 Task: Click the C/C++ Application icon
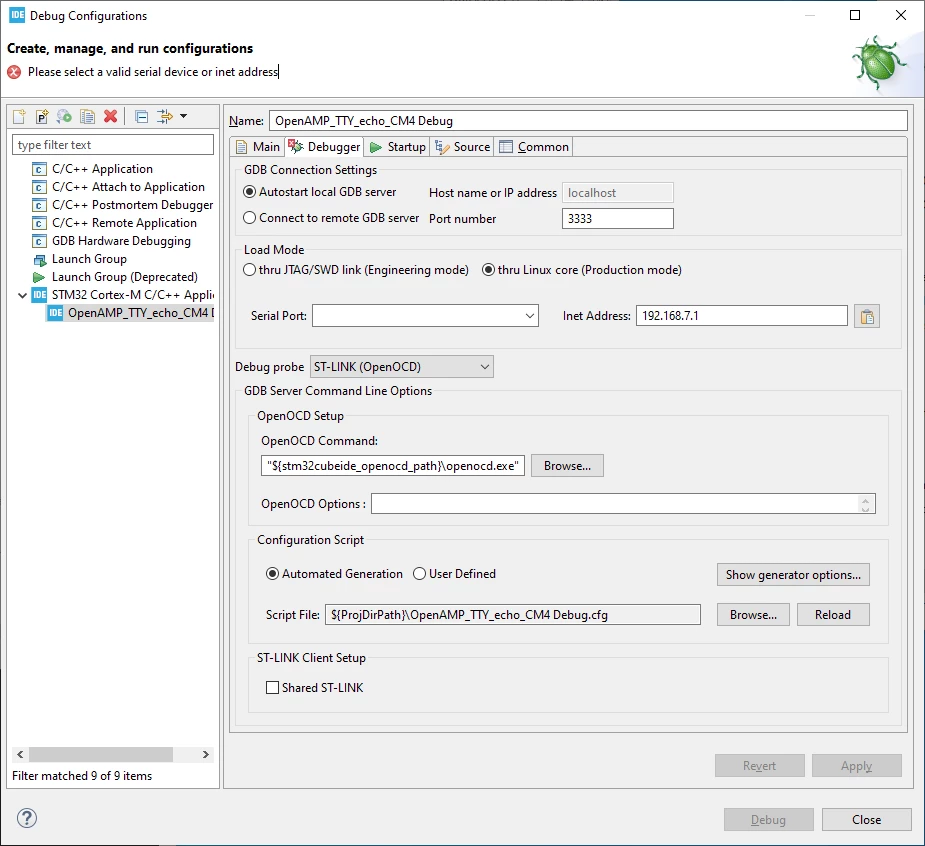point(39,169)
